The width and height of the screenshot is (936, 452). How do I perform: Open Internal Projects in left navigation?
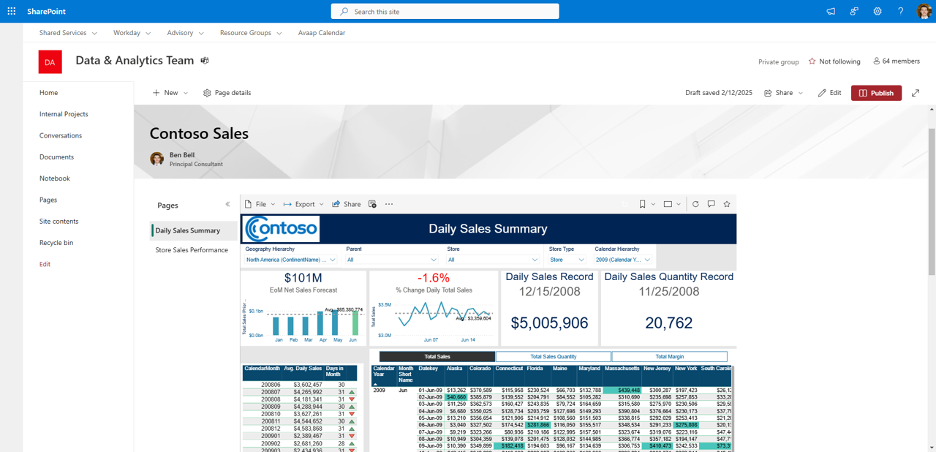click(x=64, y=114)
